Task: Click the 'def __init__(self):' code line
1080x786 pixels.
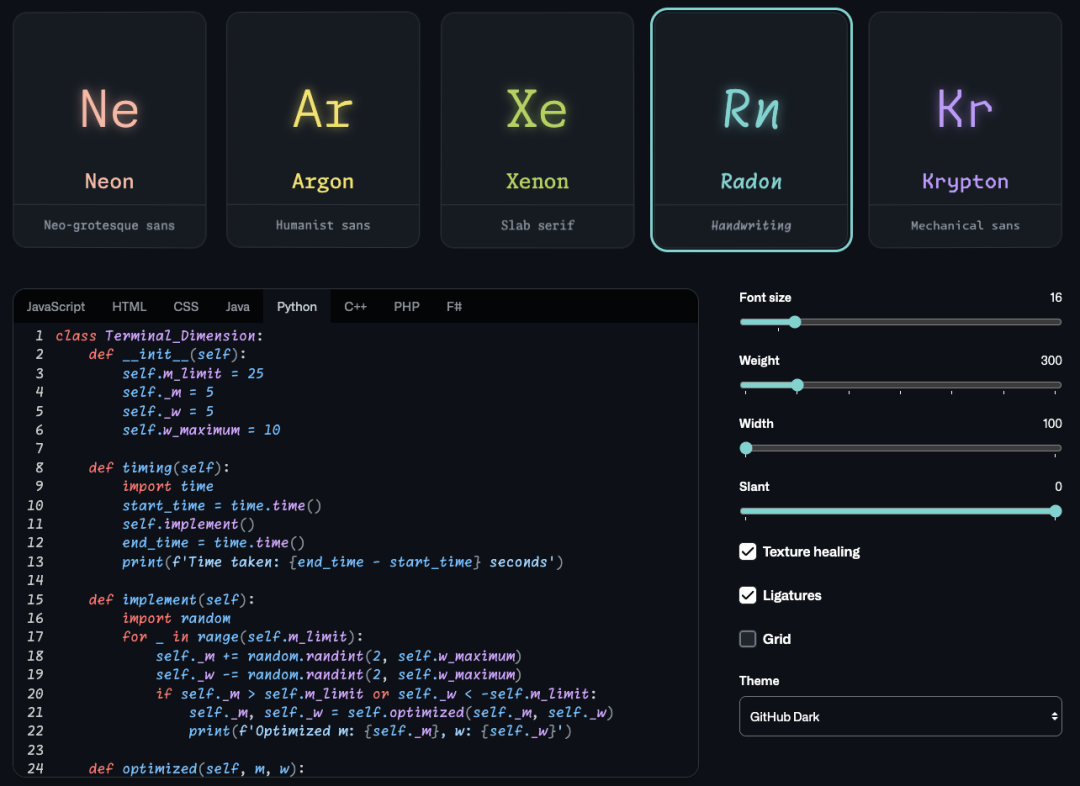Action: (167, 354)
